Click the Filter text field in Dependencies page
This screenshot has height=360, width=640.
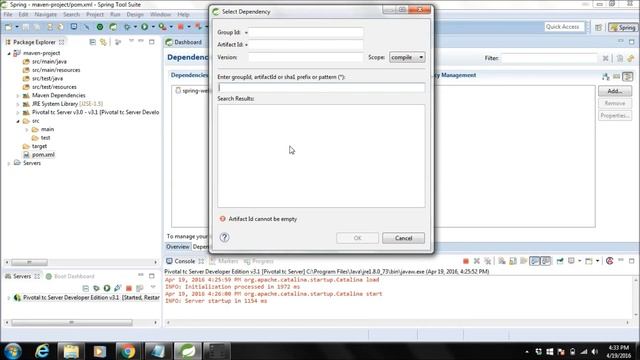[549, 58]
